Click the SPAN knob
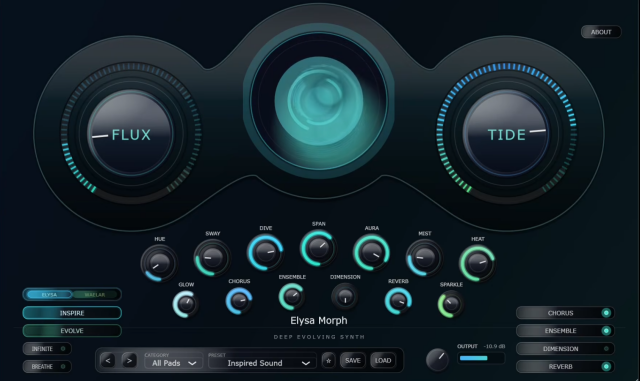 (x=318, y=248)
